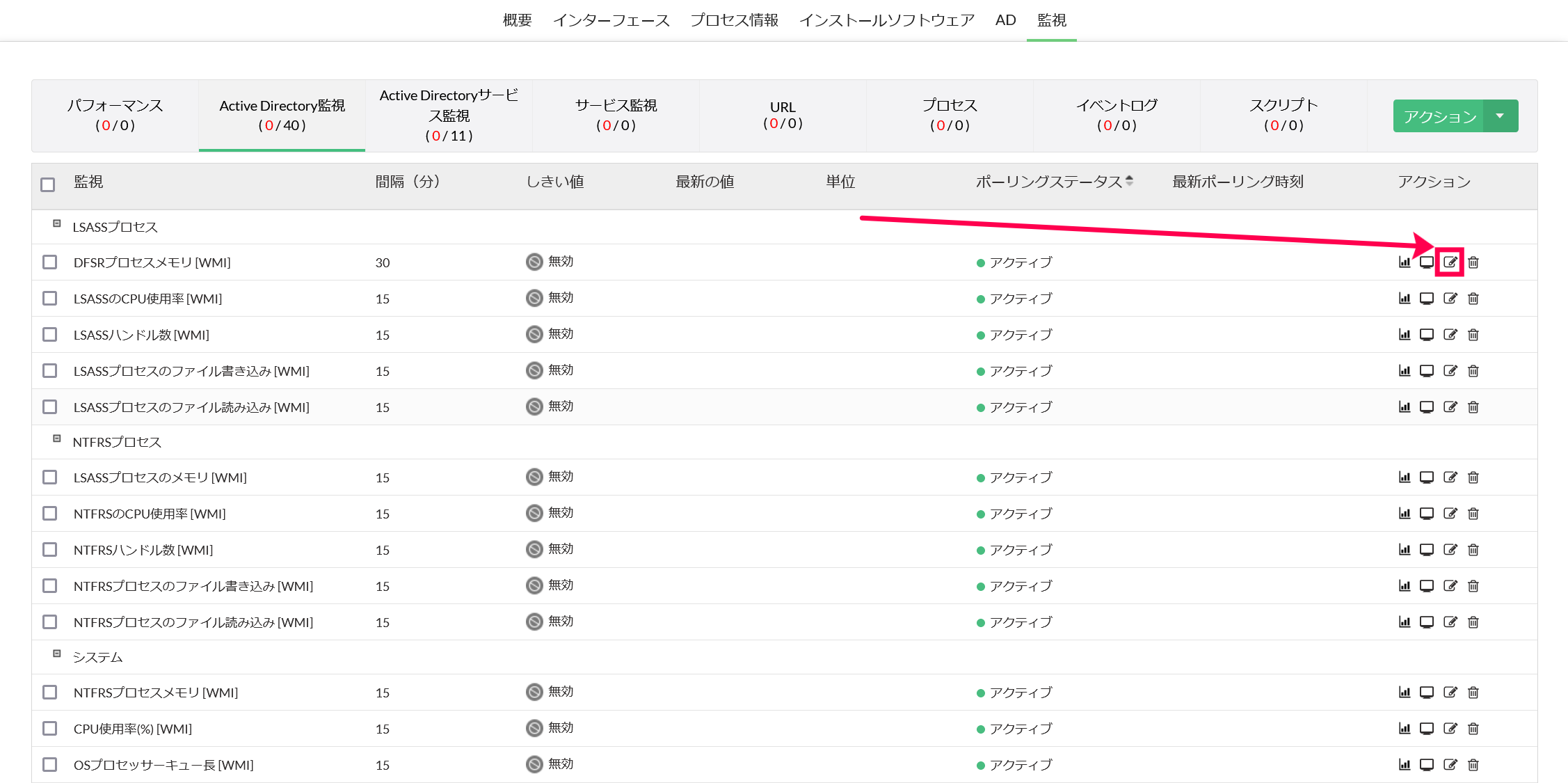Switch to the プロセス情報 tab
The image size is (1568, 783).
[x=734, y=20]
